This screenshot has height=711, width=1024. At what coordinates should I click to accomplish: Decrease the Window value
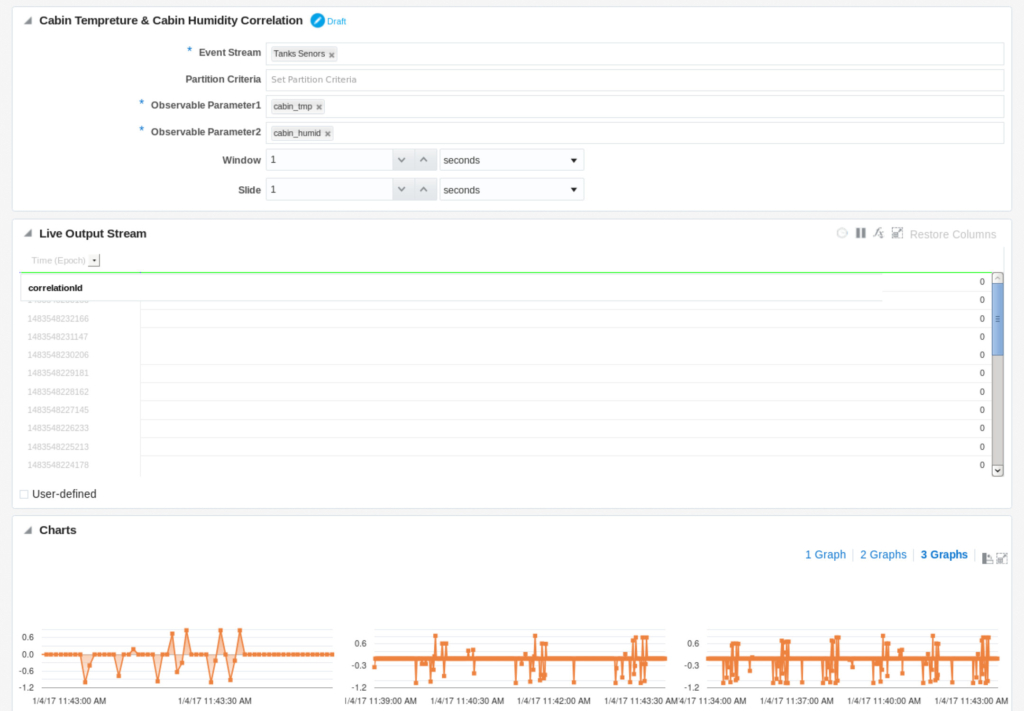pos(402,160)
